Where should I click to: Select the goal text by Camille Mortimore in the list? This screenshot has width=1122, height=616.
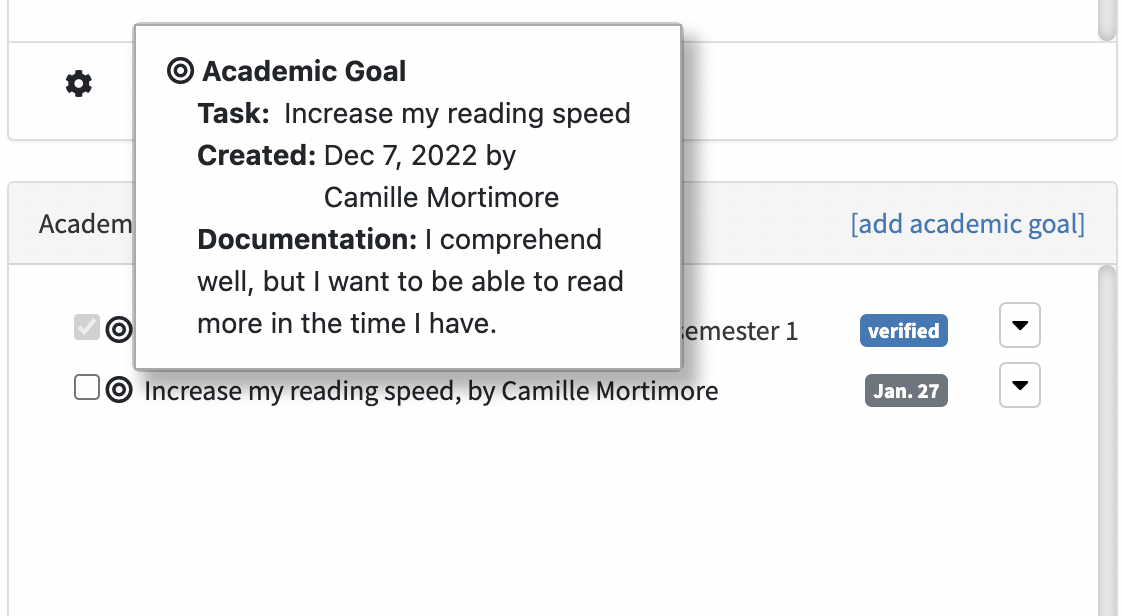pyautogui.click(x=431, y=391)
